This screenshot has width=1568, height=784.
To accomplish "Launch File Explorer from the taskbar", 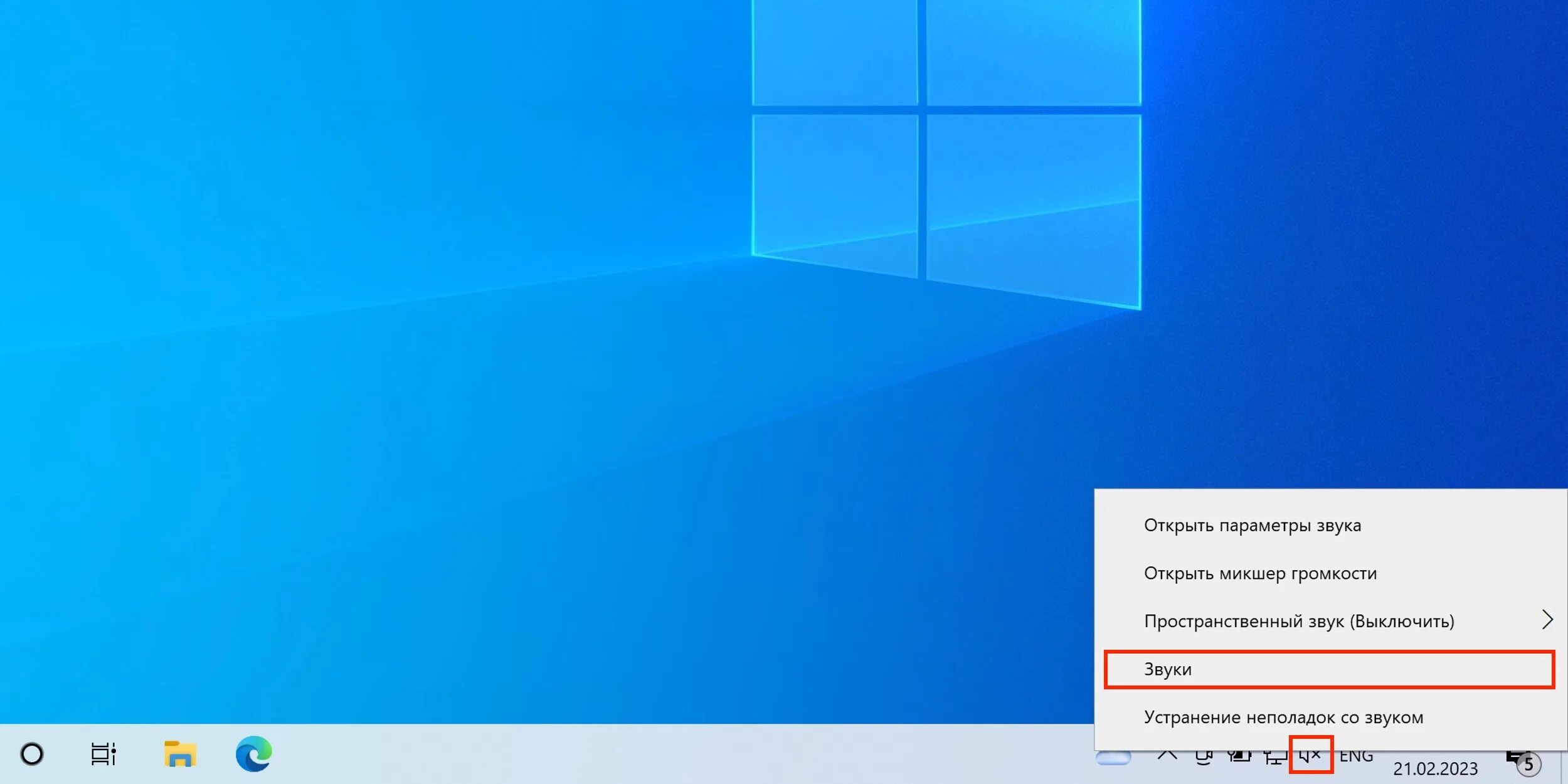I will coord(180,754).
